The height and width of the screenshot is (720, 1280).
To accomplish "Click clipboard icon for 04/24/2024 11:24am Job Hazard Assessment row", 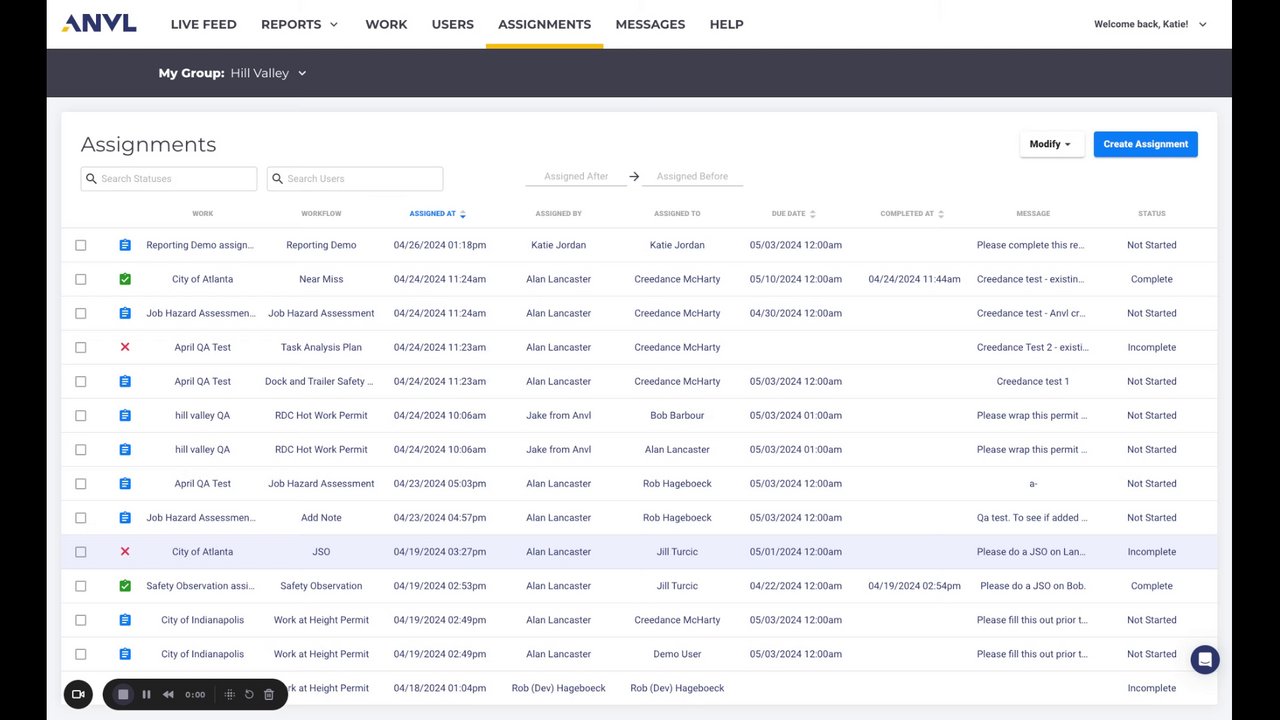I will coord(125,313).
